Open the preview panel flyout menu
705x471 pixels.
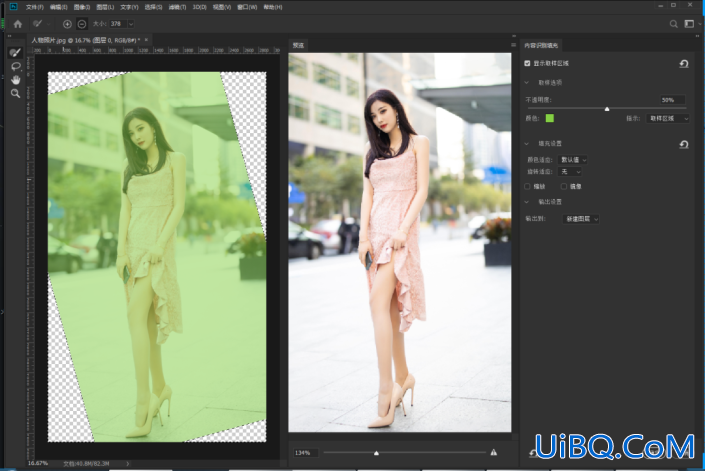click(x=513, y=45)
